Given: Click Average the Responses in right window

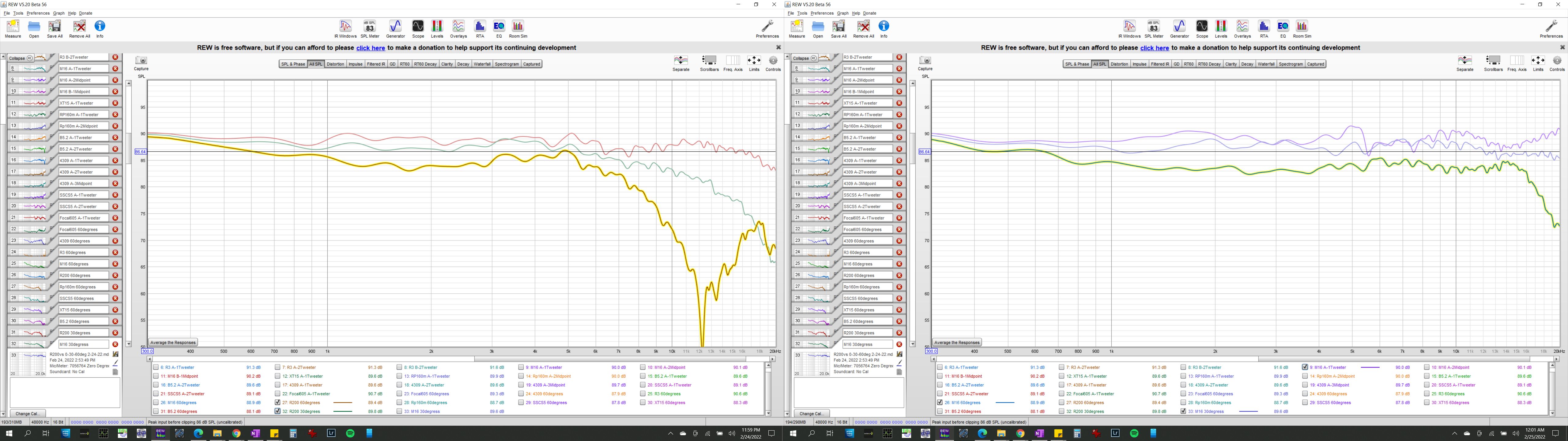Looking at the screenshot, I should click(x=957, y=342).
